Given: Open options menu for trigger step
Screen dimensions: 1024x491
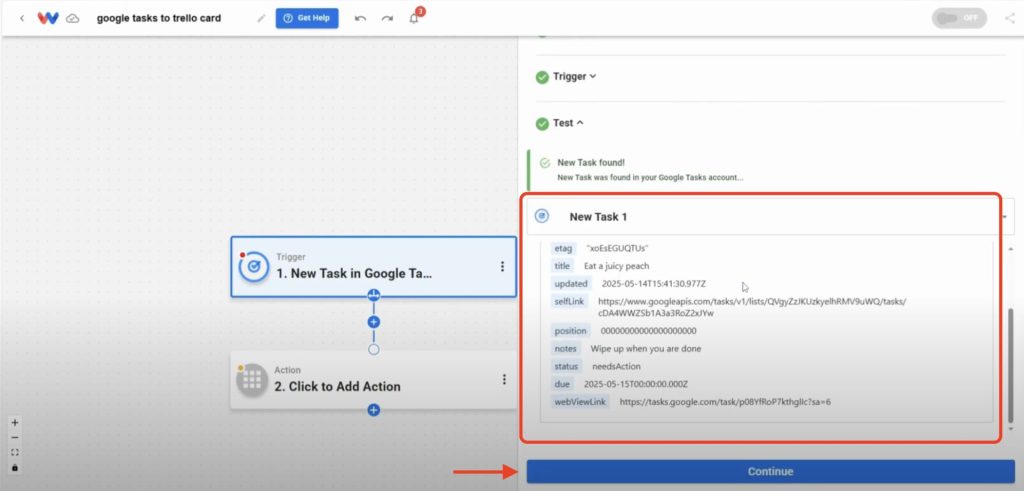Looking at the screenshot, I should point(502,266).
